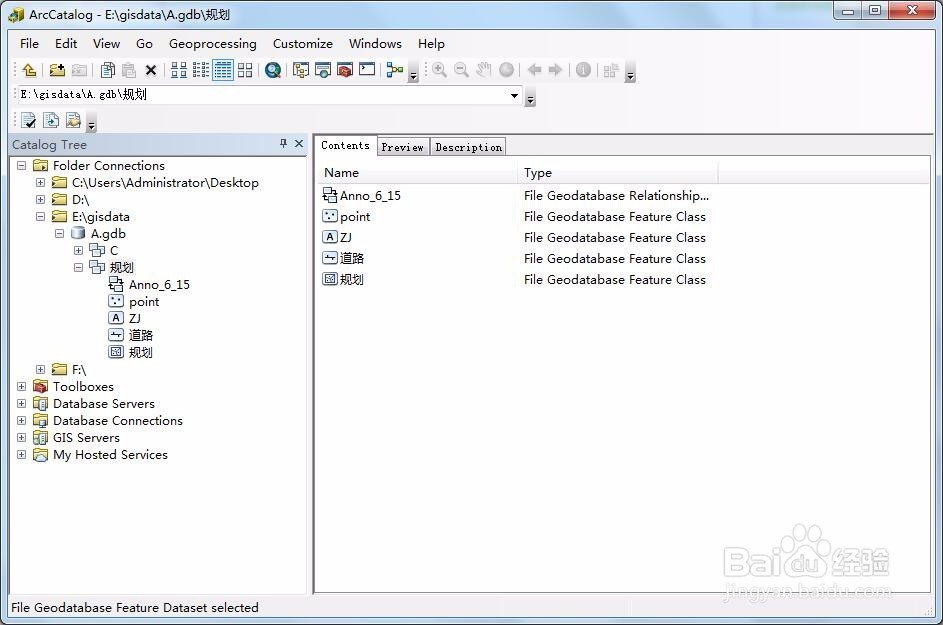Viewport: 943px width, 625px height.
Task: Click the Export Metadata icon
Action: tap(51, 120)
